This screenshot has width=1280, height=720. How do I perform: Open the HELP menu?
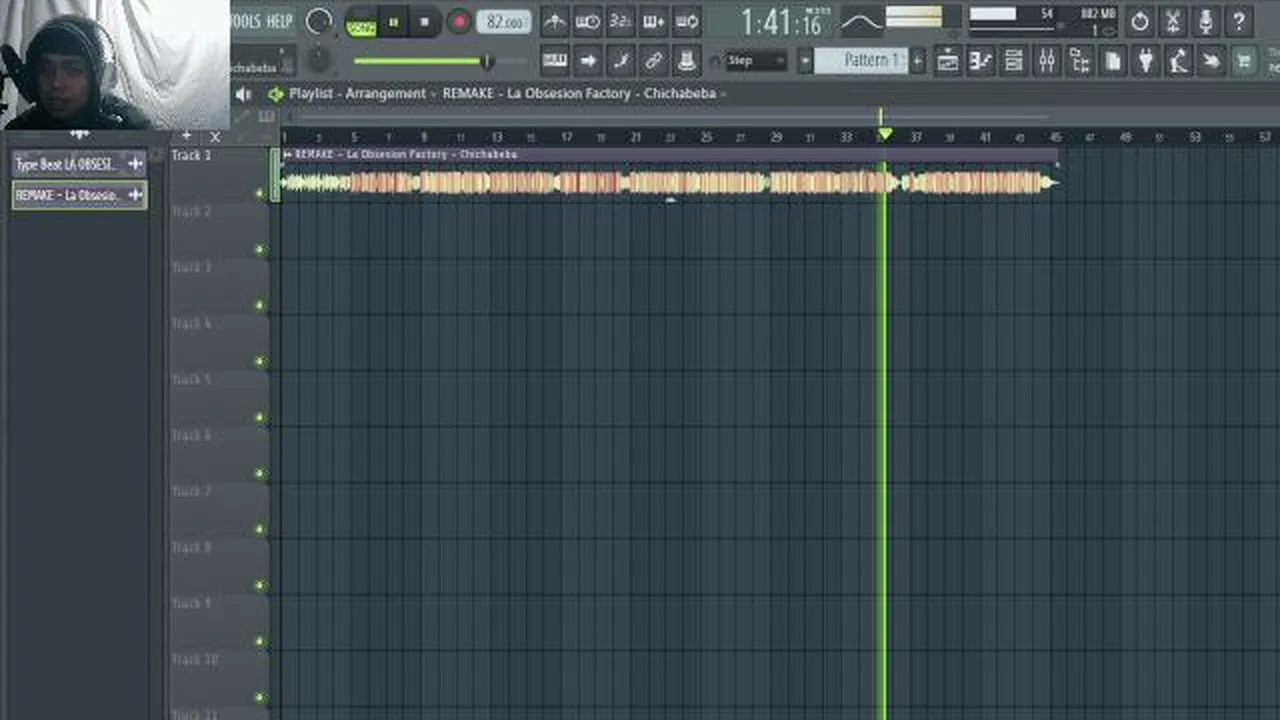pyautogui.click(x=279, y=21)
